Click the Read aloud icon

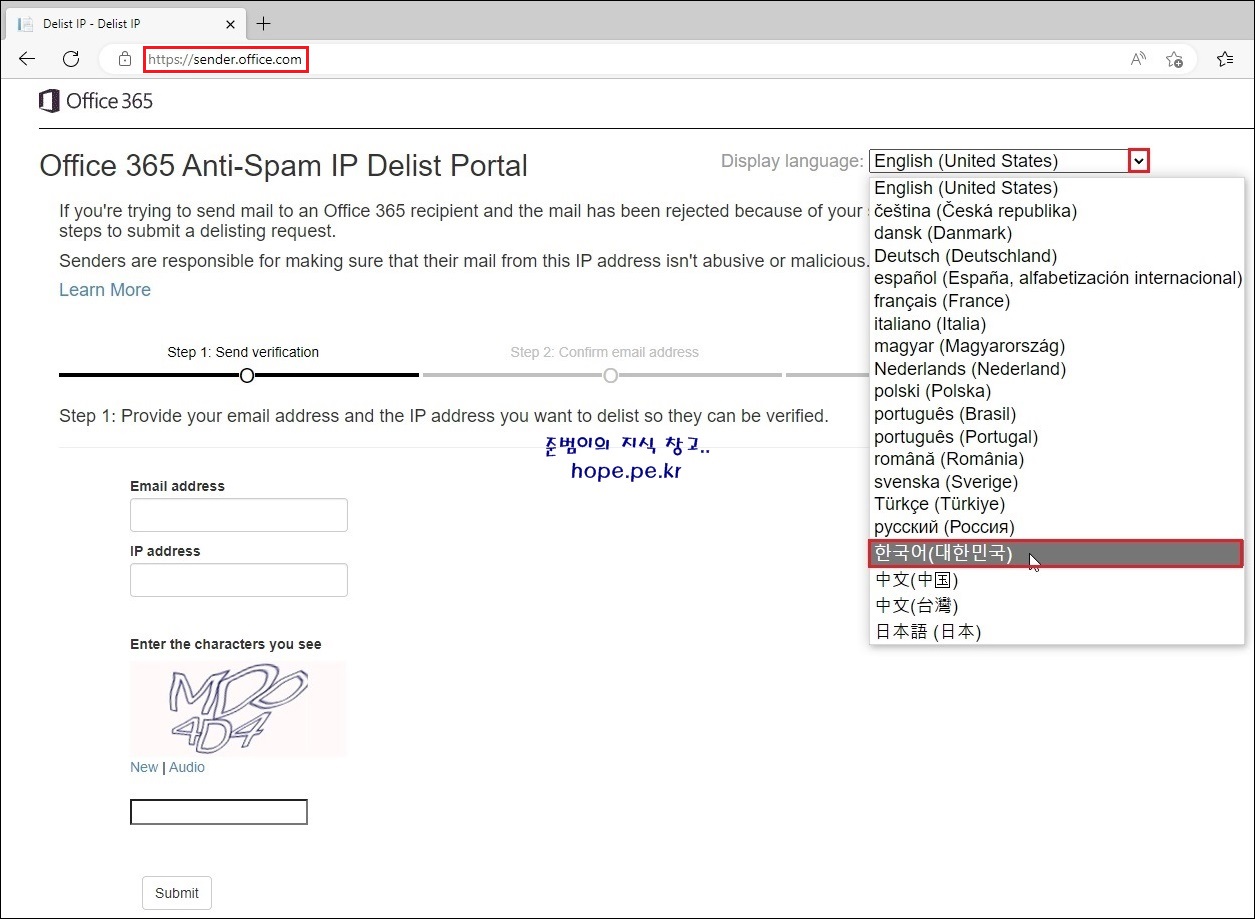[1138, 59]
